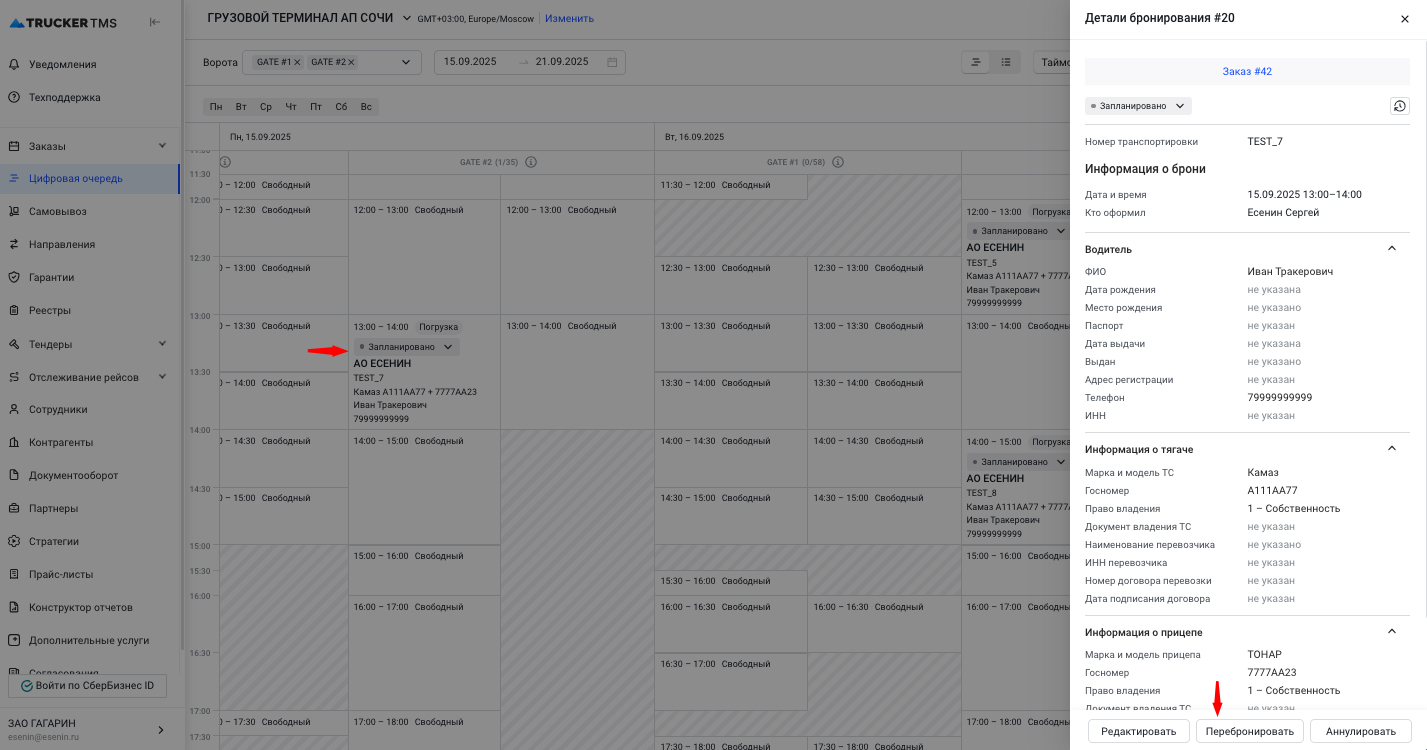Open the Заказ #42 link
1427x750 pixels.
click(x=1247, y=72)
